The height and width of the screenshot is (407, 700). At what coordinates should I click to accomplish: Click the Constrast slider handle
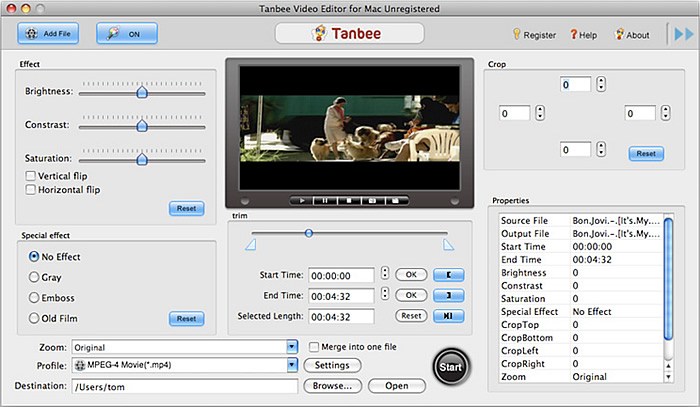[x=142, y=125]
